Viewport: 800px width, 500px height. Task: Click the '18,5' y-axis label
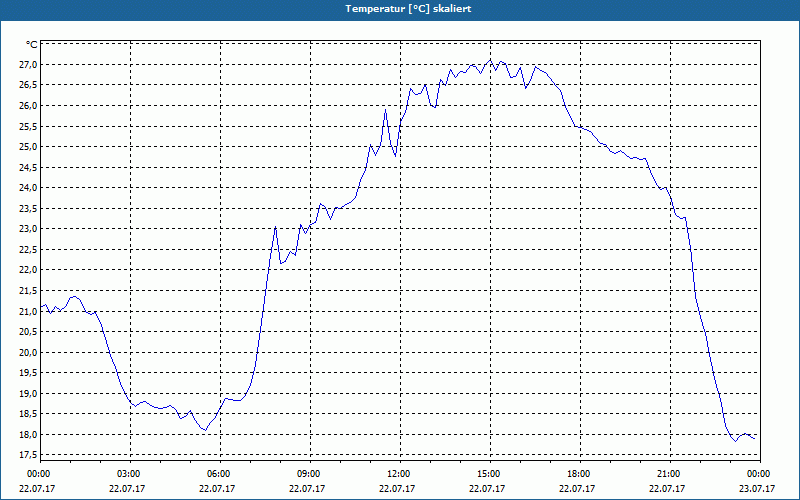[28, 414]
